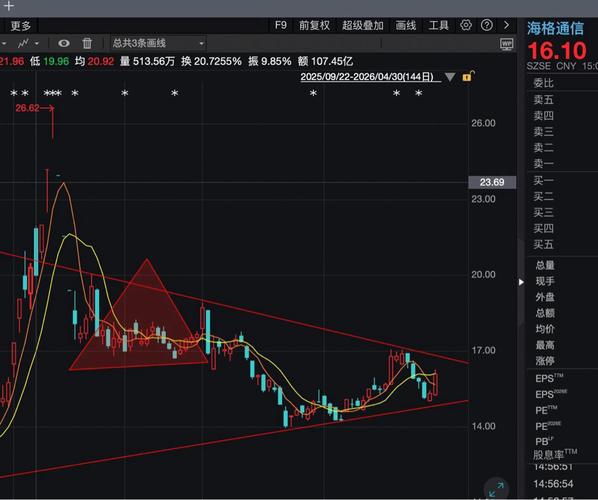Click the 额 107.45亿 amount value
Image resolution: width=598 pixels, height=500 pixels.
(x=325, y=61)
